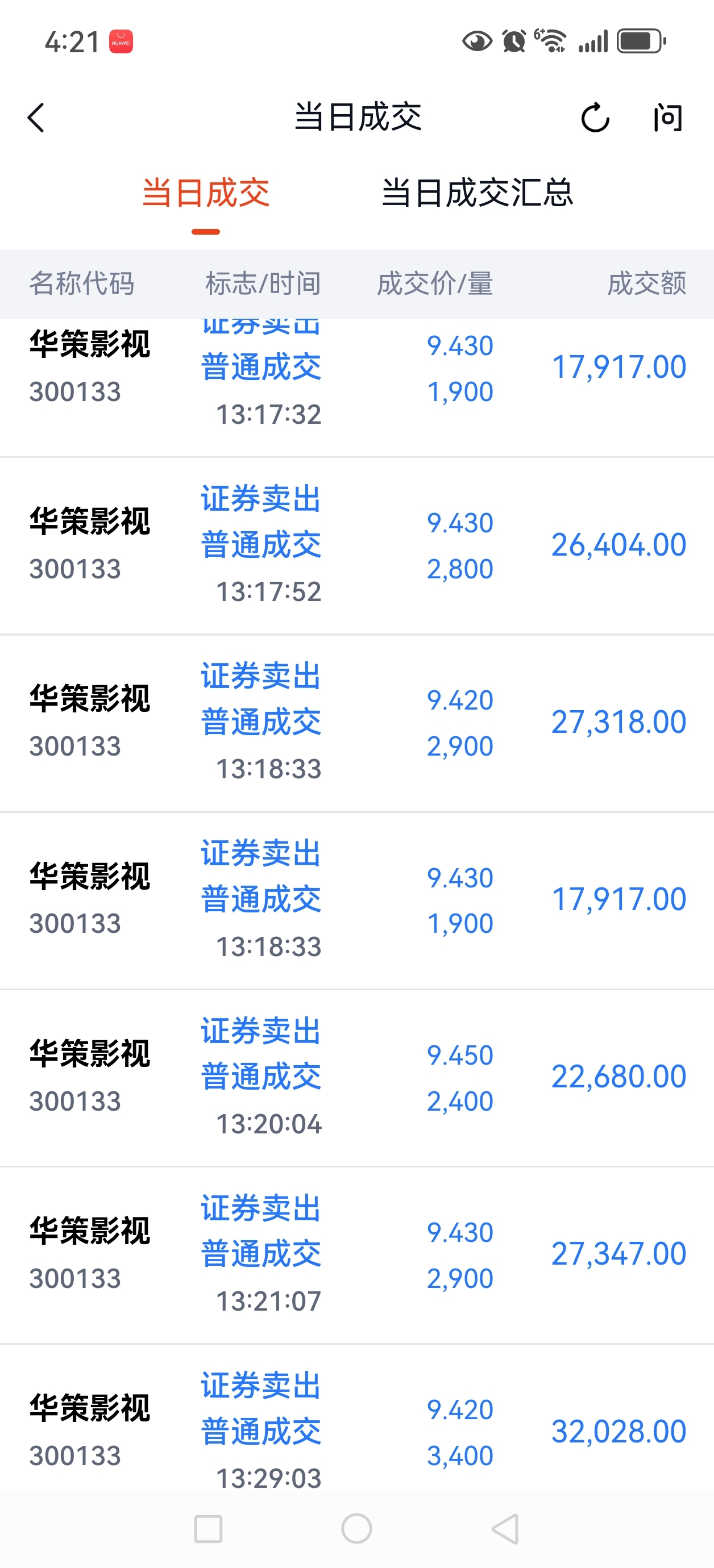This screenshot has width=714, height=1568.
Task: Tap the 标志/时间 column header
Action: 263,283
